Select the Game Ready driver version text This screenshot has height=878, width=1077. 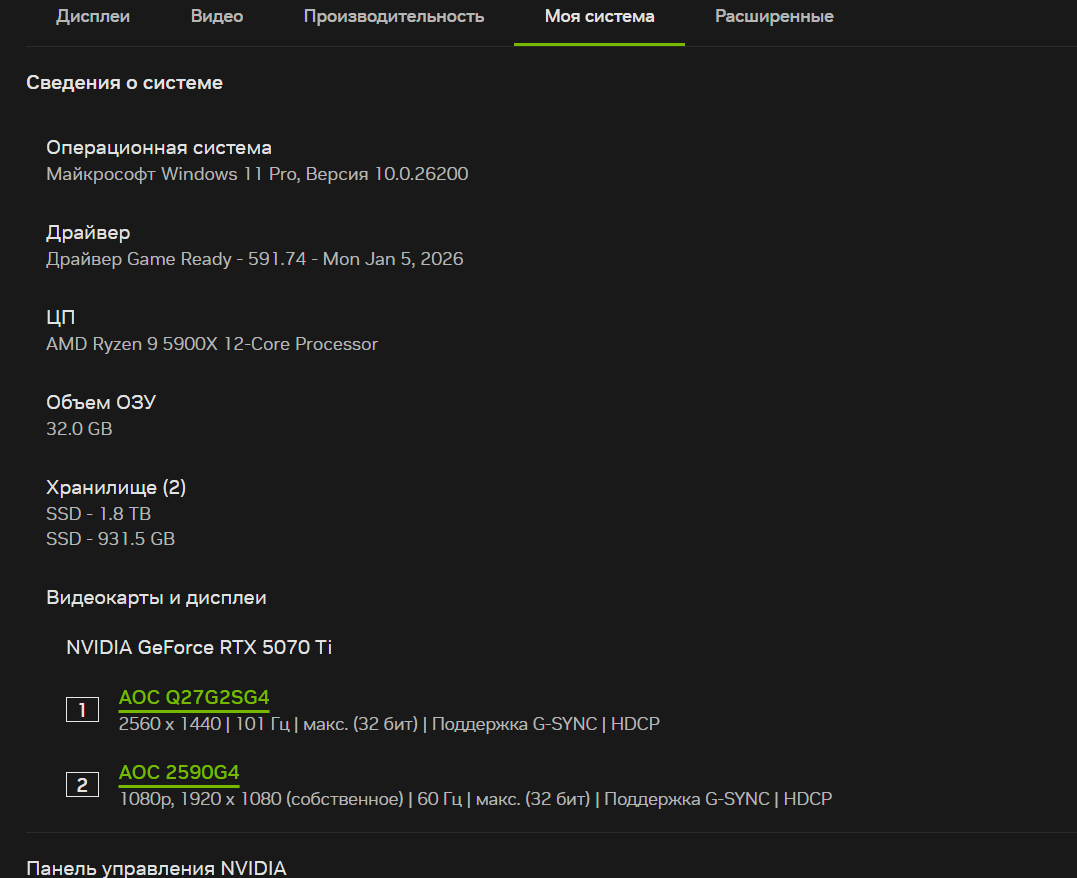pyautogui.click(x=254, y=260)
